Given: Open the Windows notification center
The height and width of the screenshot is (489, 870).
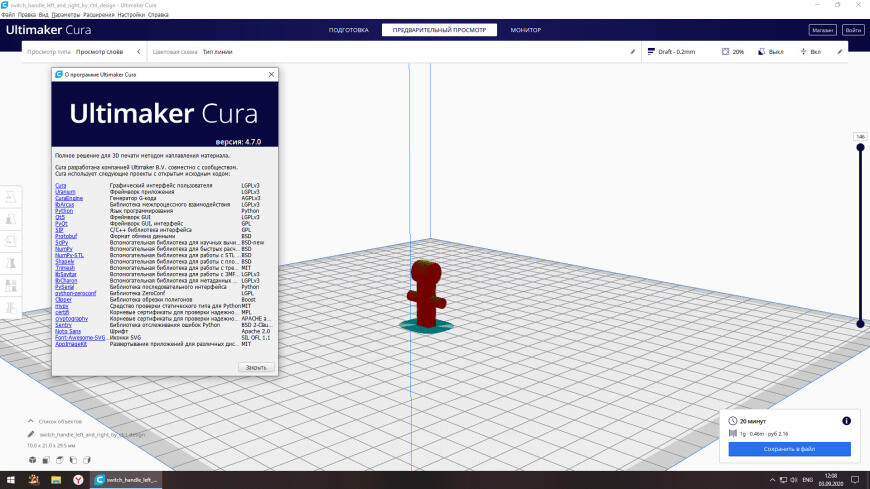Looking at the screenshot, I should pos(855,480).
